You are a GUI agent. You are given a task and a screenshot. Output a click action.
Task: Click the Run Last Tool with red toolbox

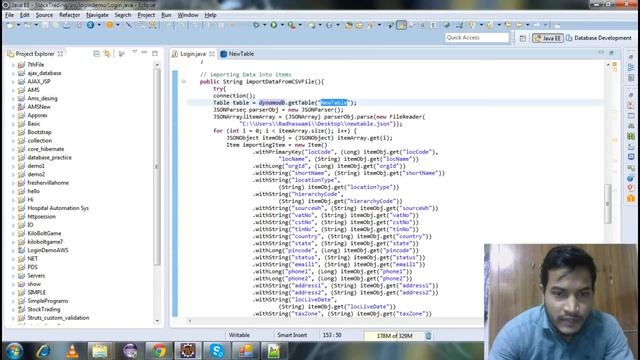(x=291, y=25)
